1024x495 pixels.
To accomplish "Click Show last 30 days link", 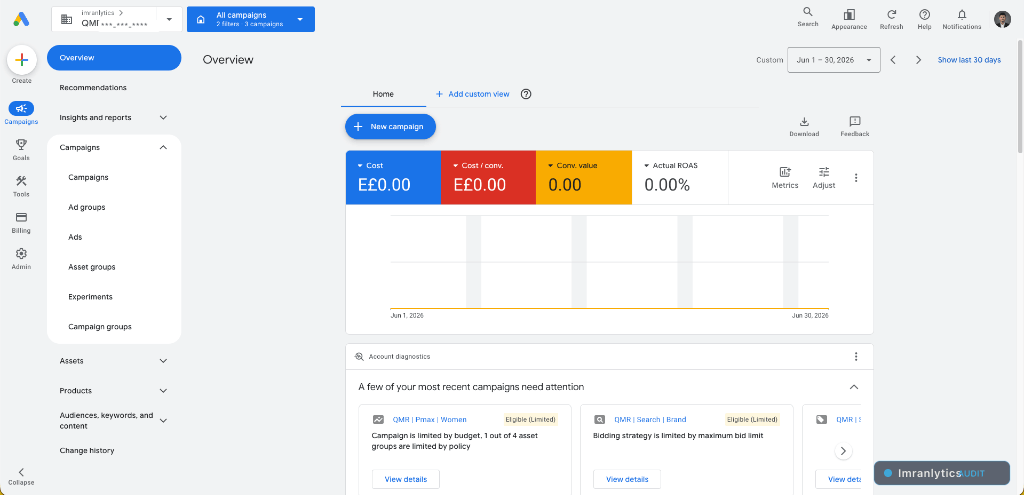I will (969, 60).
